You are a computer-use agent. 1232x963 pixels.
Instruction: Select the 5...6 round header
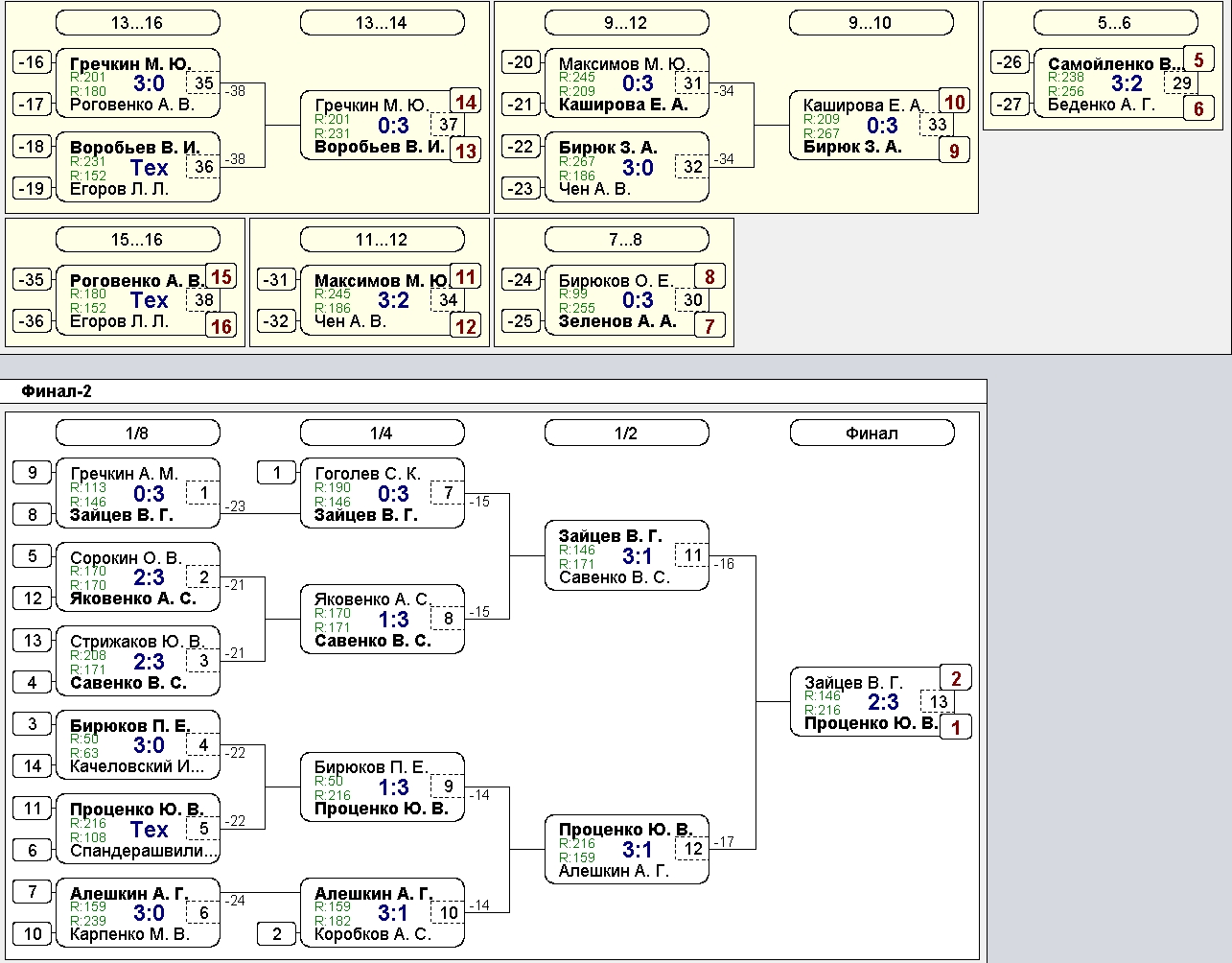click(x=1115, y=23)
